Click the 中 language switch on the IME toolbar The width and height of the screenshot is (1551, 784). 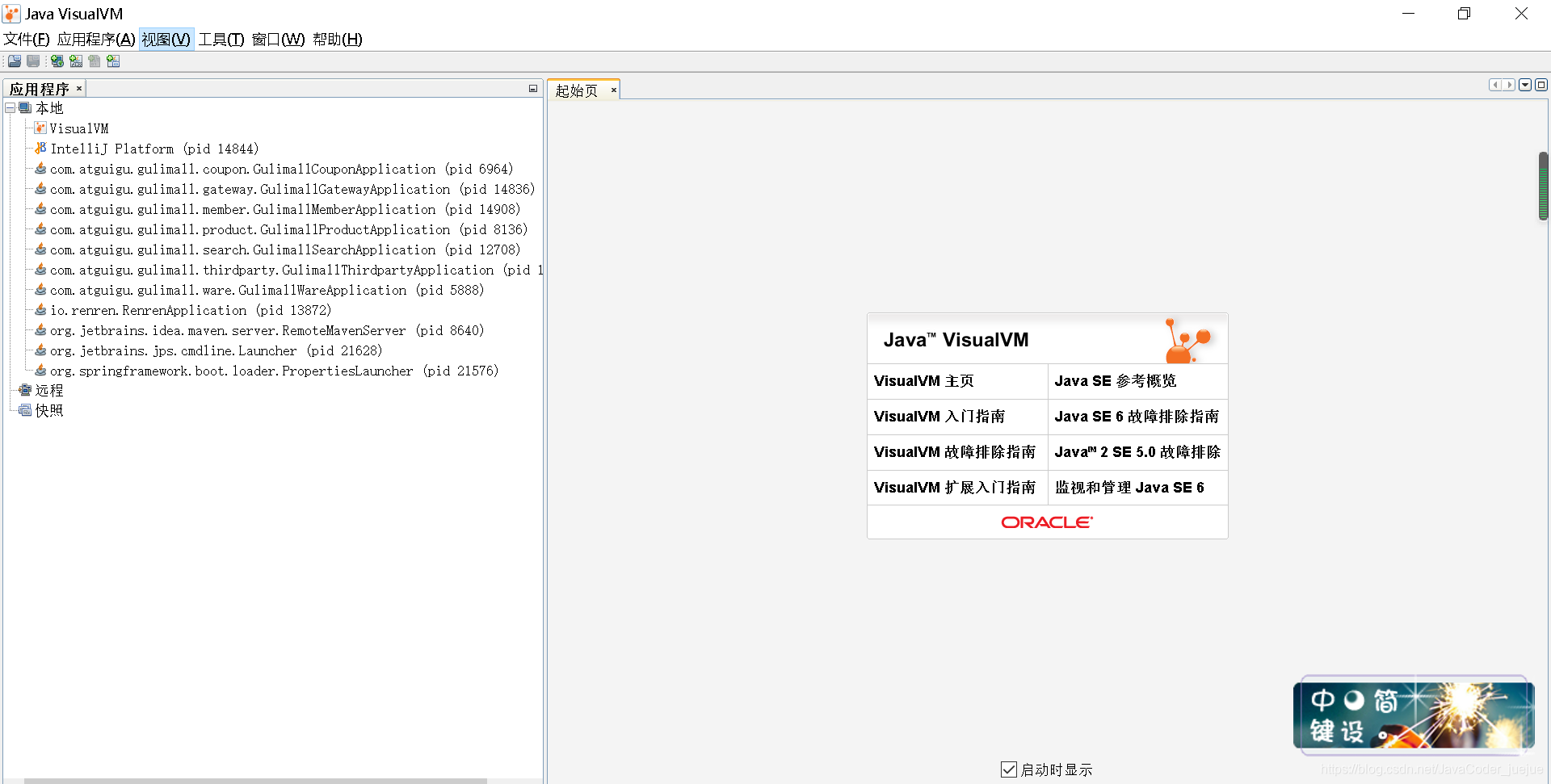click(x=1322, y=700)
